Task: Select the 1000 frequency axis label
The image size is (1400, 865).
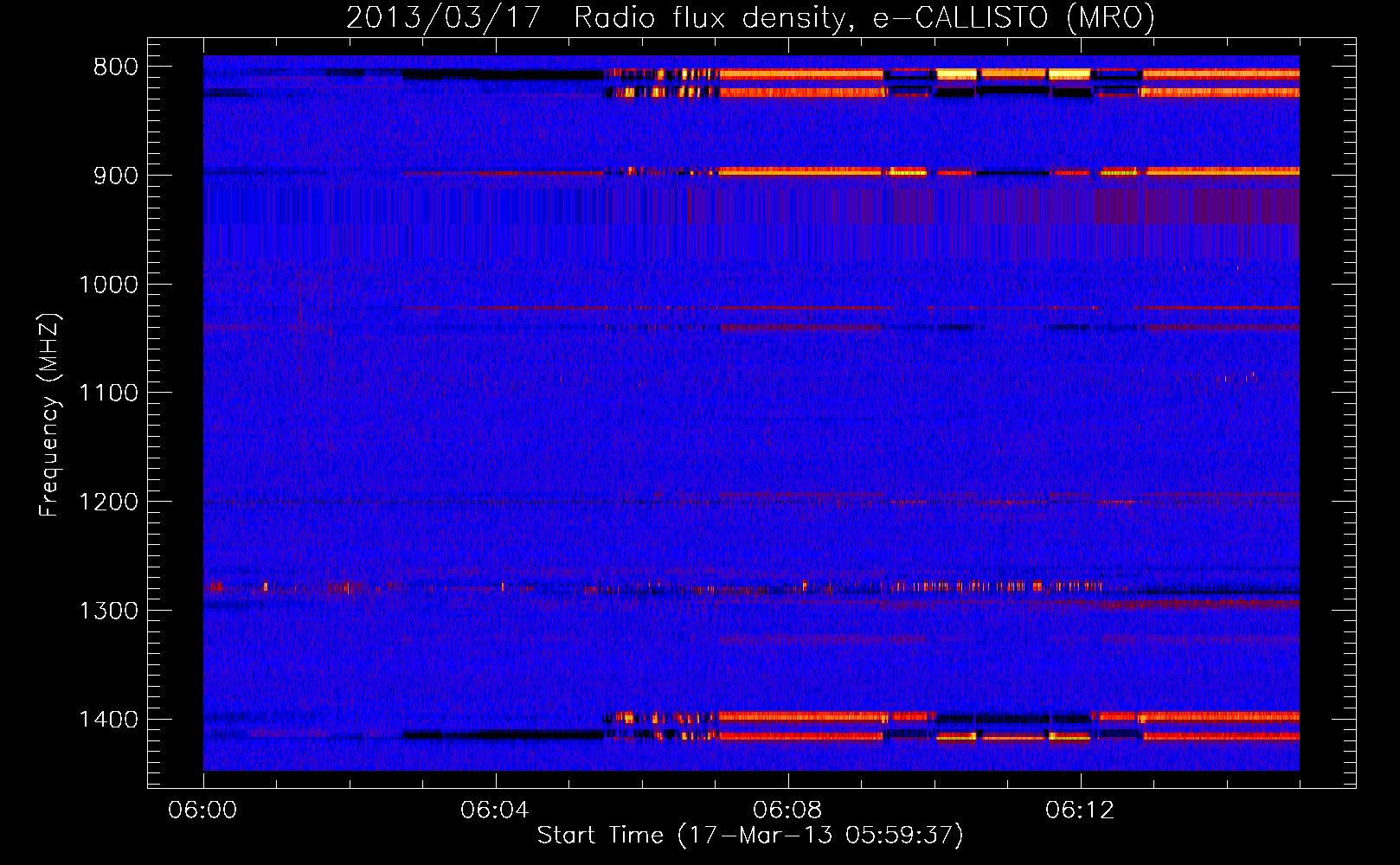Action: pos(108,285)
